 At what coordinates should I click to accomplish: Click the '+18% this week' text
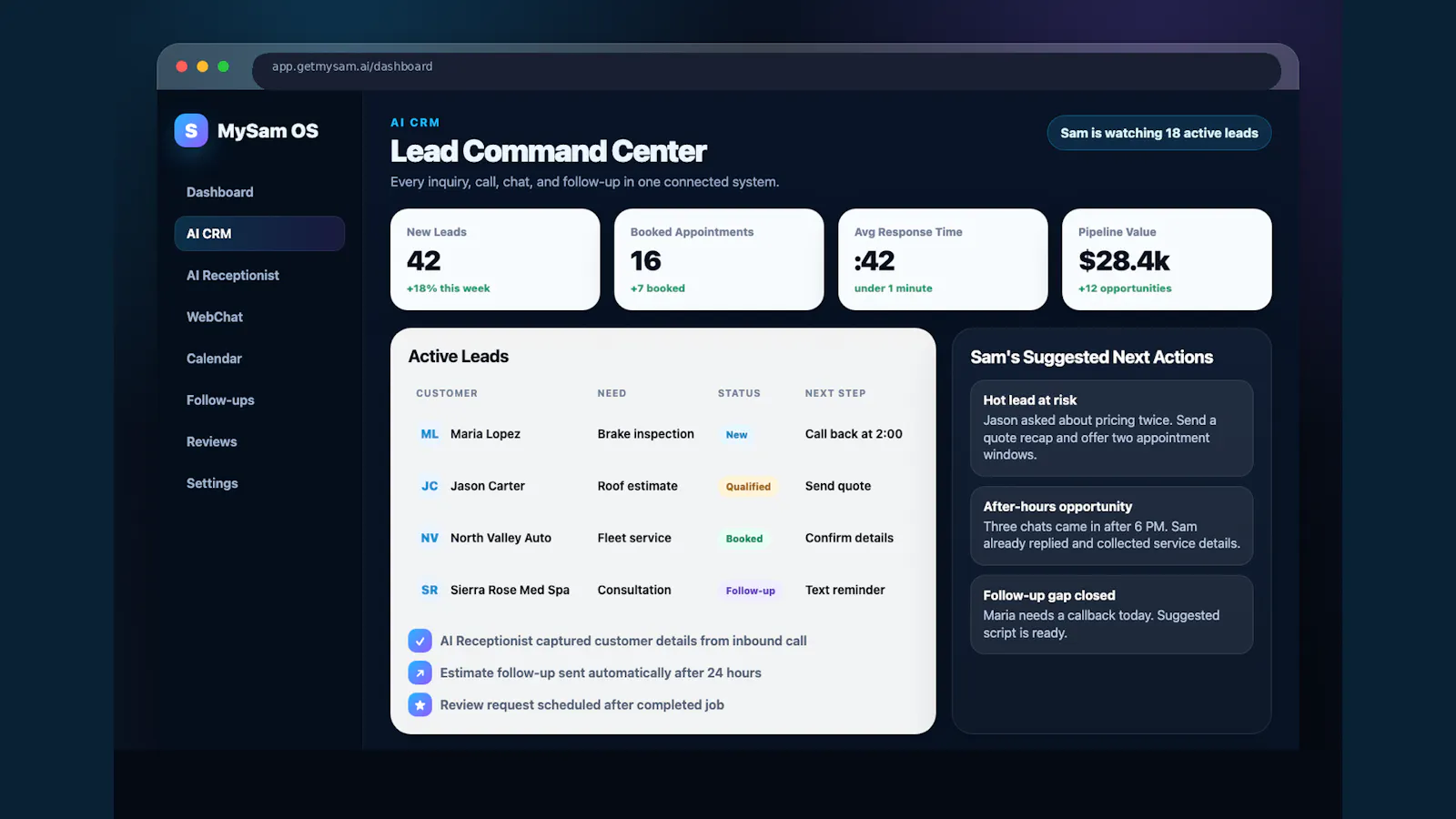(448, 288)
